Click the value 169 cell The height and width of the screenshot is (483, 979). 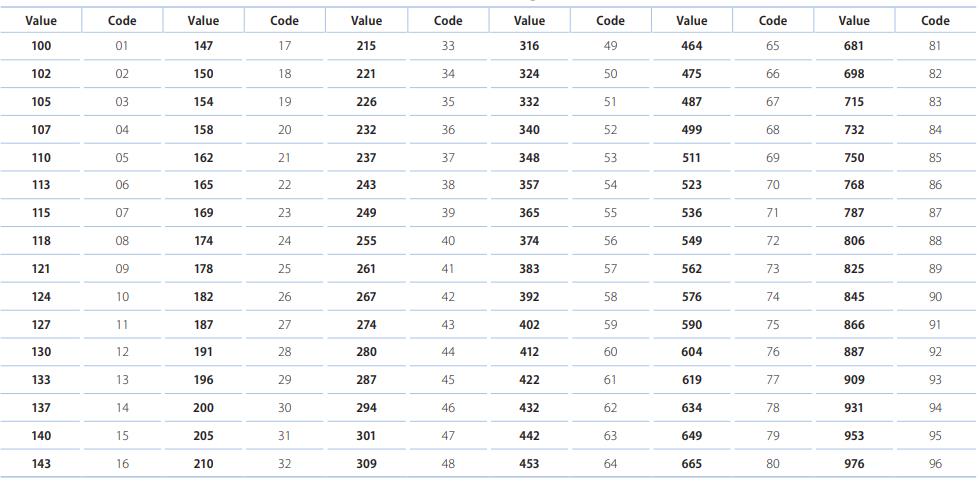pos(203,213)
